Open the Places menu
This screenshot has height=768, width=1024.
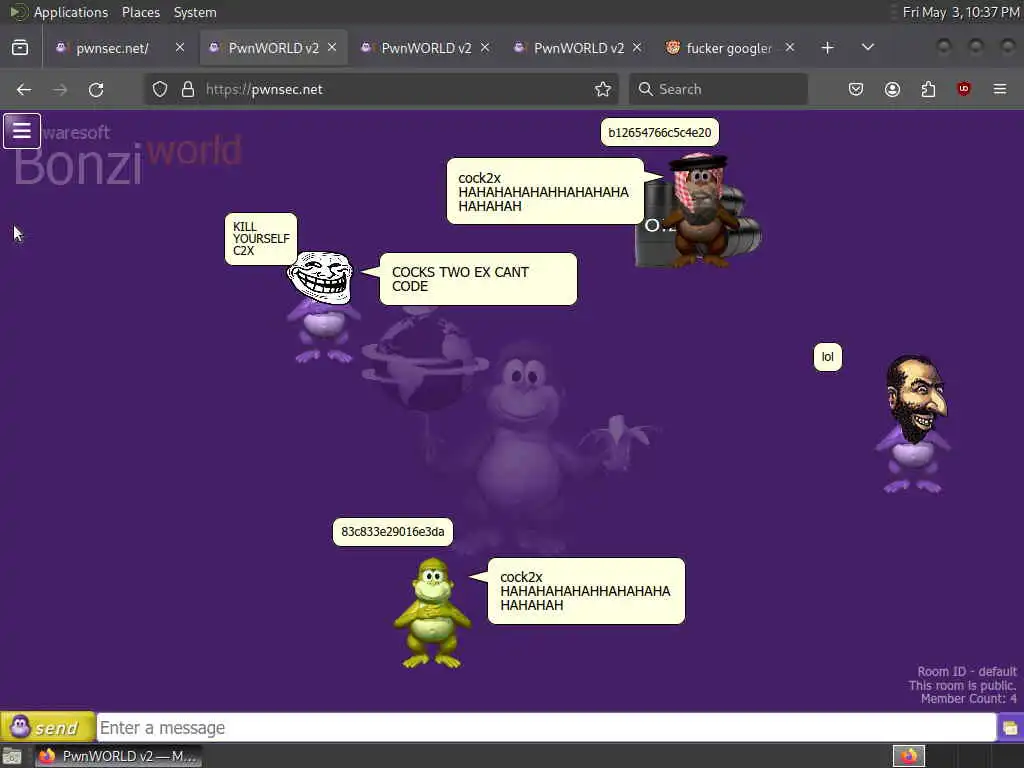(x=140, y=12)
